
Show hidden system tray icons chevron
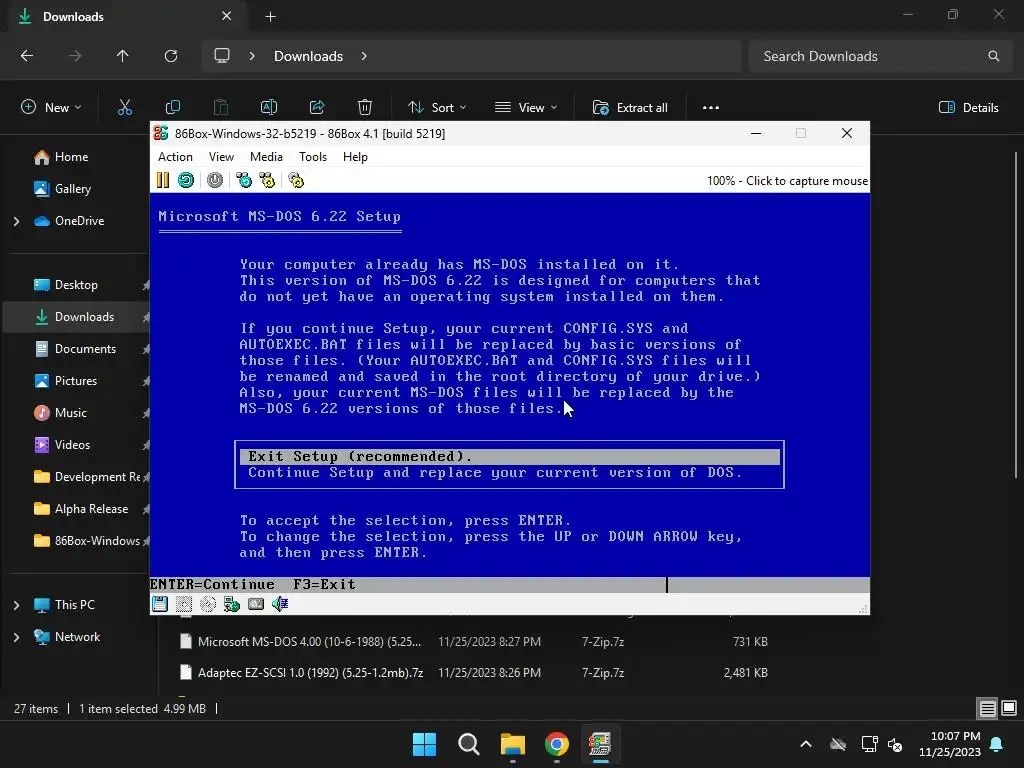point(806,744)
